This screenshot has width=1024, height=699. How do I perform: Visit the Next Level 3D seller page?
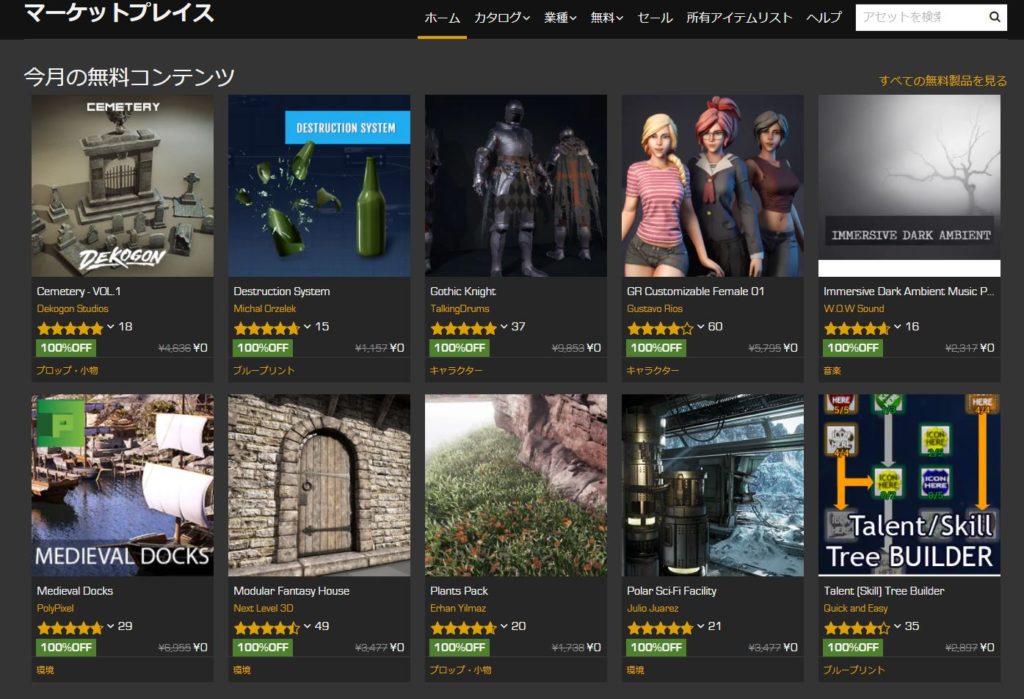click(263, 608)
